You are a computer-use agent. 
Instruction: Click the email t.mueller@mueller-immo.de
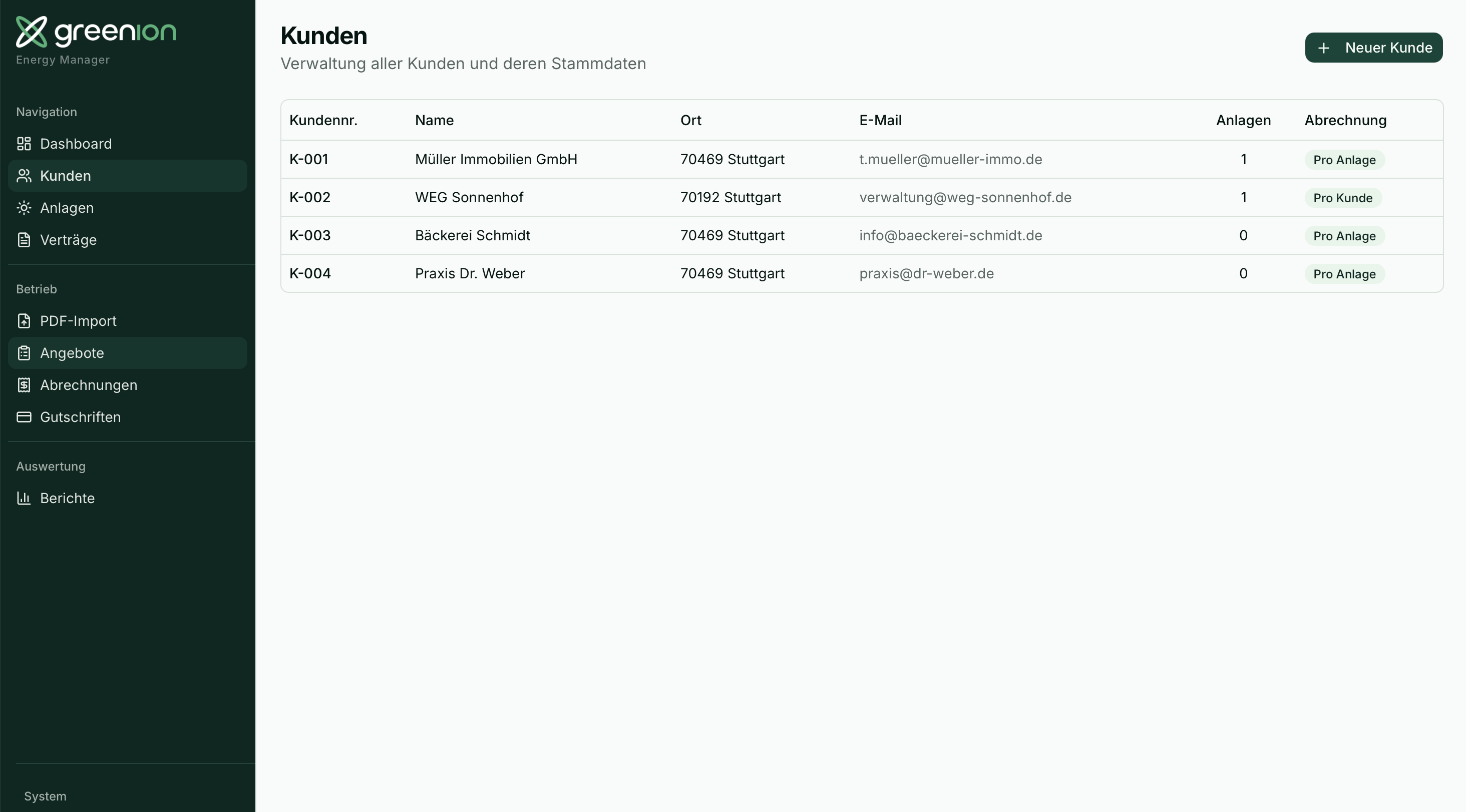950,159
